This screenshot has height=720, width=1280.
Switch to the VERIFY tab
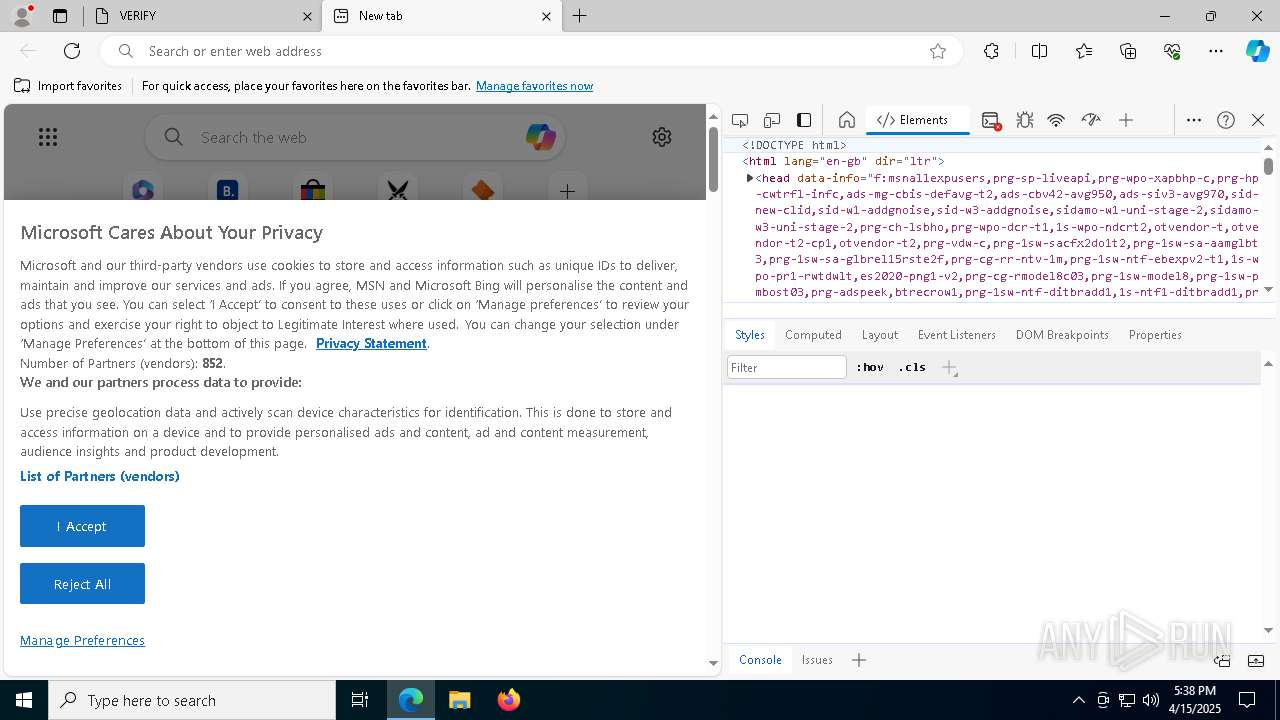(200, 16)
